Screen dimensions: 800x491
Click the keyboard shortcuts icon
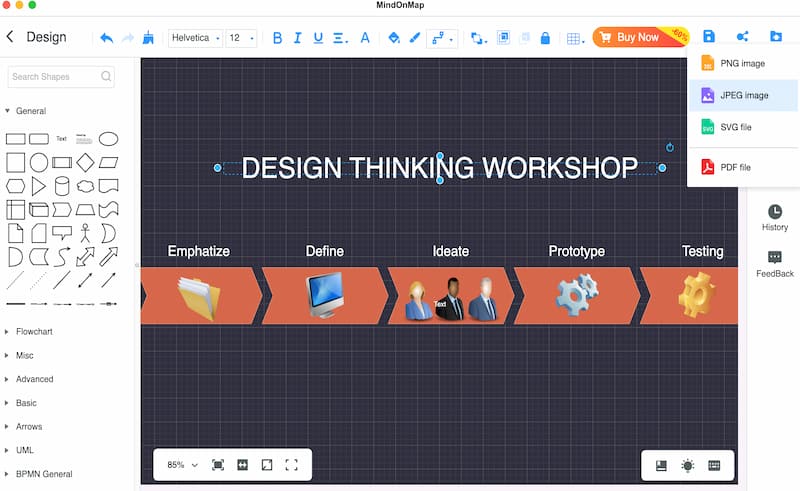[x=714, y=465]
